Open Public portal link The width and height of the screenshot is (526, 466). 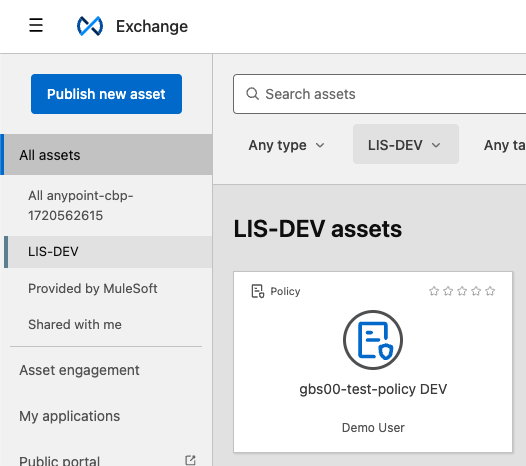pos(60,460)
